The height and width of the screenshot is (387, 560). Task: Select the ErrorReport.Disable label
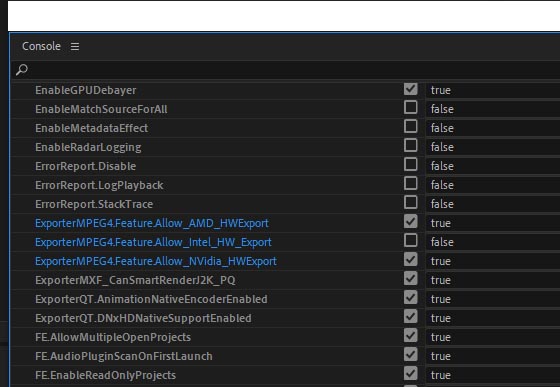coord(86,166)
